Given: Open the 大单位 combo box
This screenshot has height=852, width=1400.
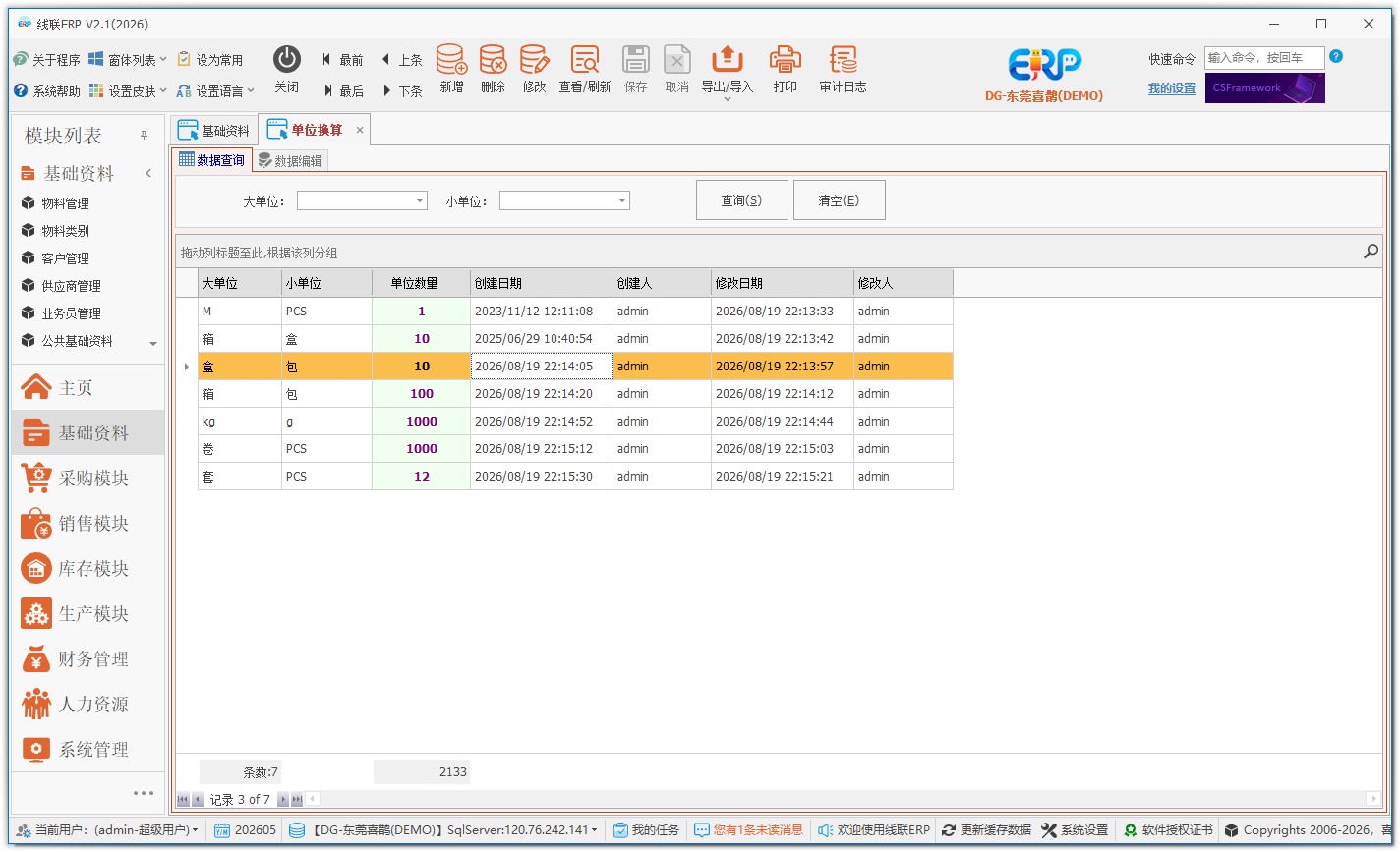Looking at the screenshot, I should pyautogui.click(x=420, y=200).
